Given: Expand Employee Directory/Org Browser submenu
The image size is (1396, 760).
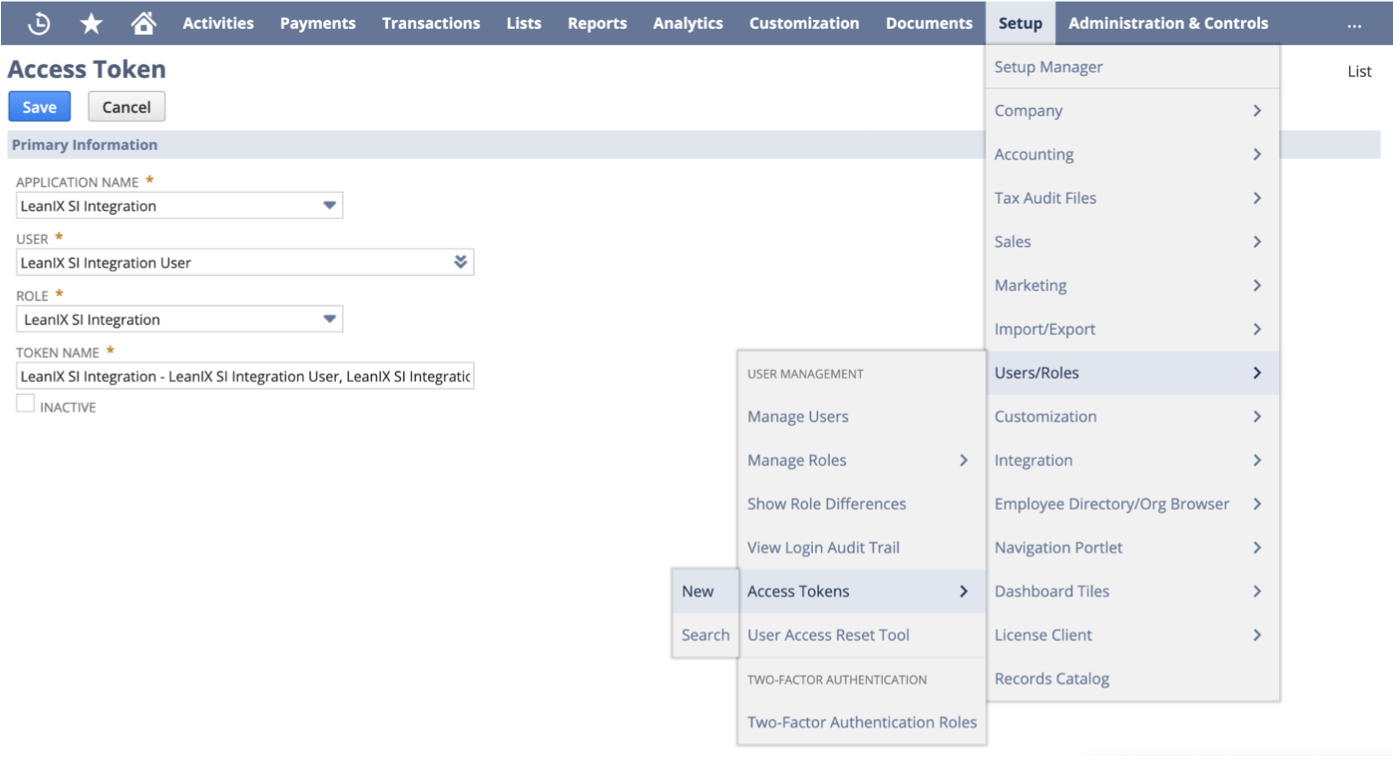Looking at the screenshot, I should pos(1133,504).
